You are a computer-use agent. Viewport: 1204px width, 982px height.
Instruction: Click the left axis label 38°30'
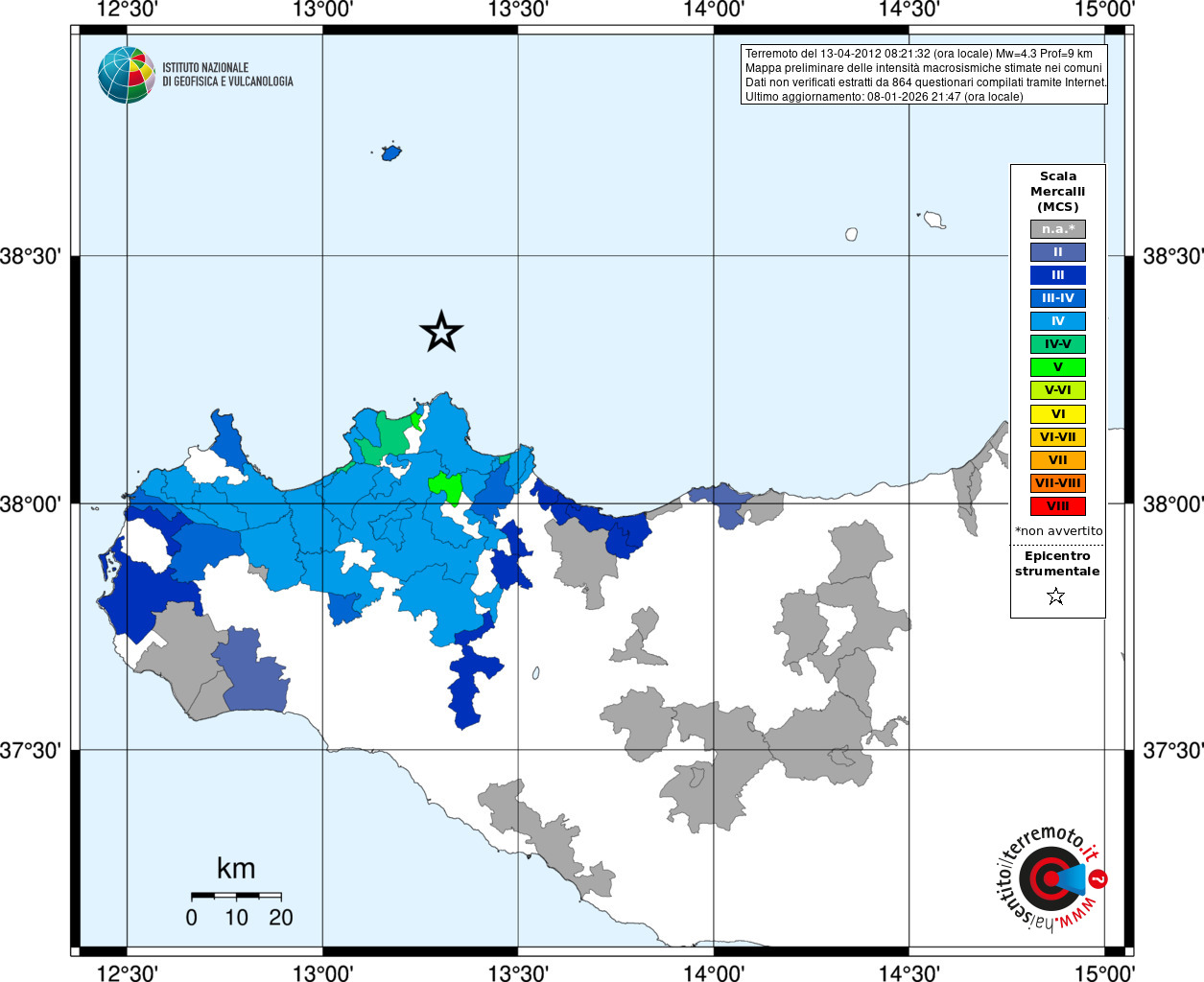tap(31, 256)
